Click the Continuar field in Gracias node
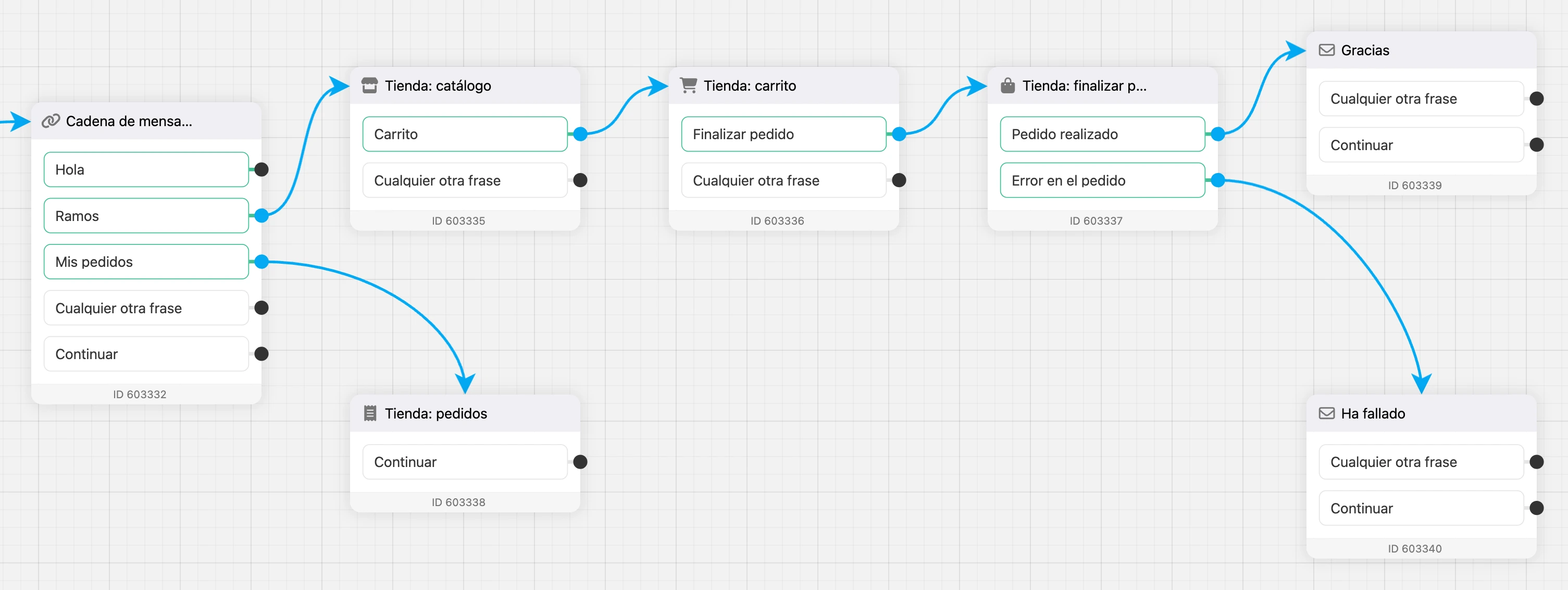1568x590 pixels. click(x=1421, y=145)
